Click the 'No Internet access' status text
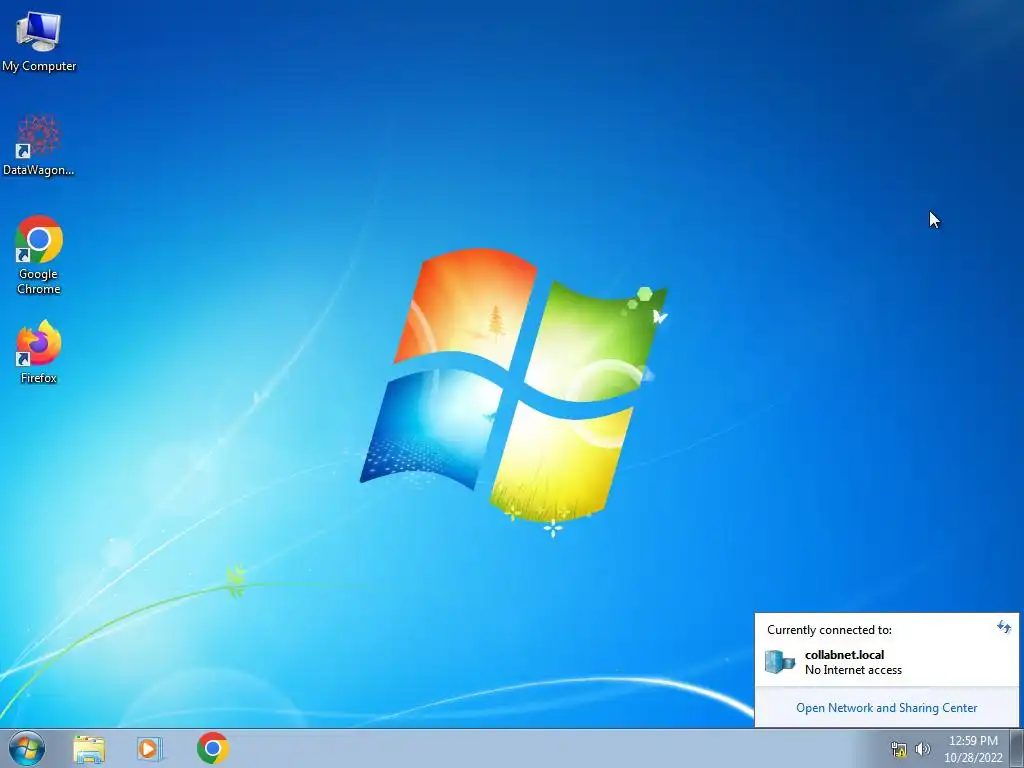 853,670
